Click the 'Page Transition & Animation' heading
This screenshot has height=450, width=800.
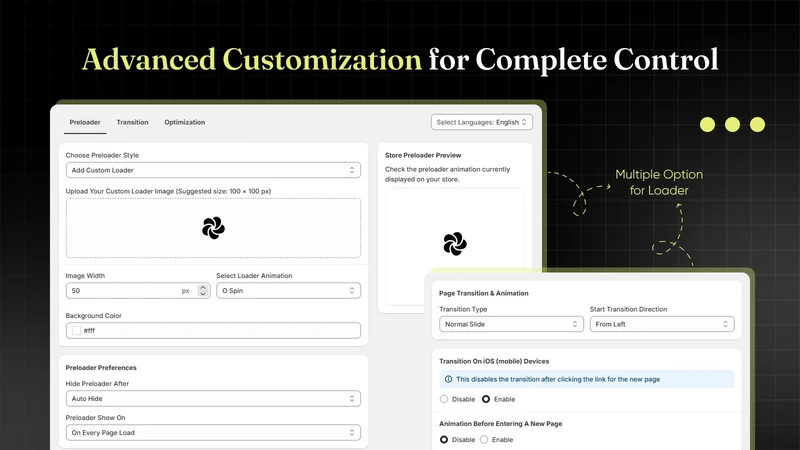(484, 293)
